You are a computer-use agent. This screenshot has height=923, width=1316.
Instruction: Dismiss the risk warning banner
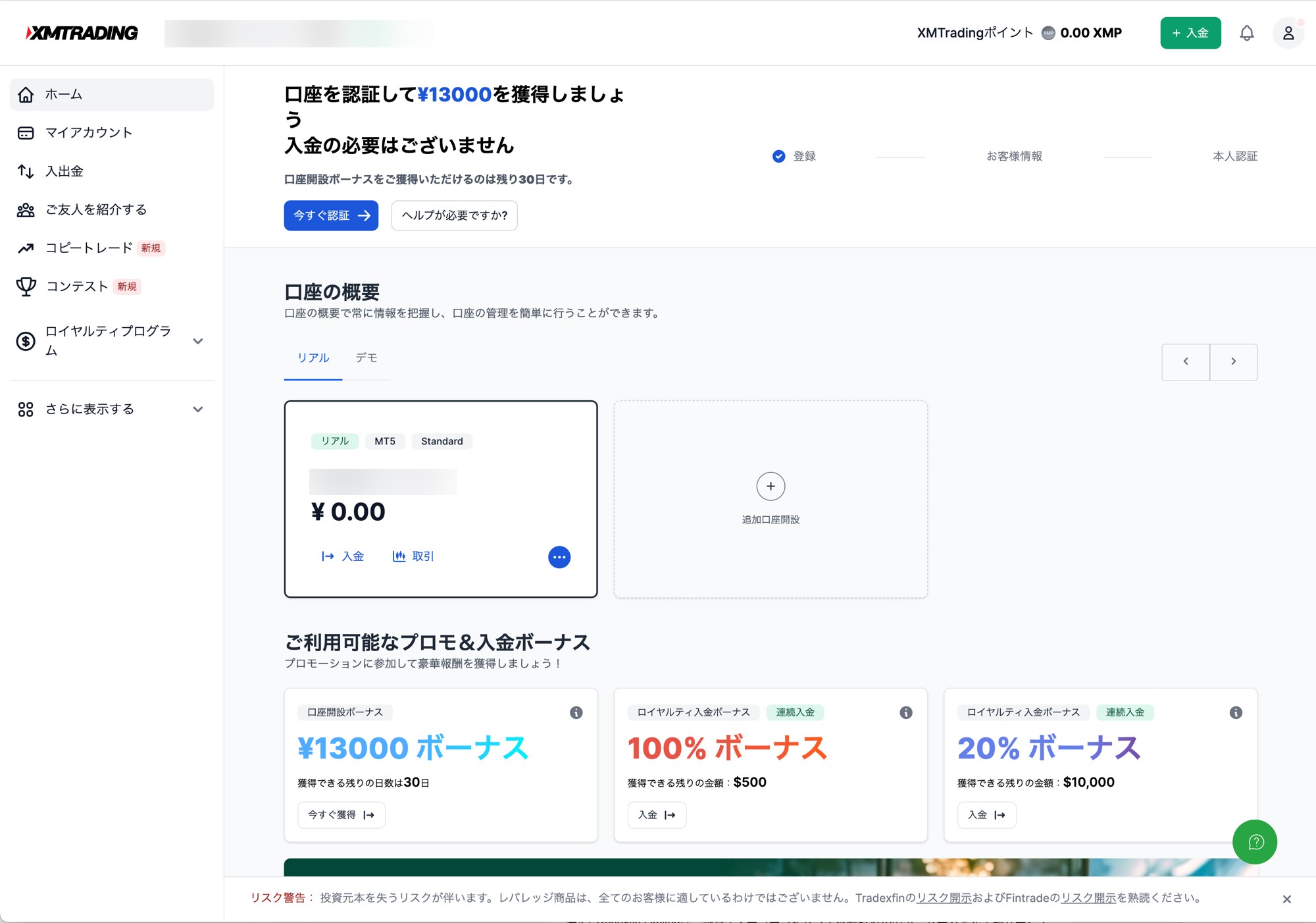1287,899
